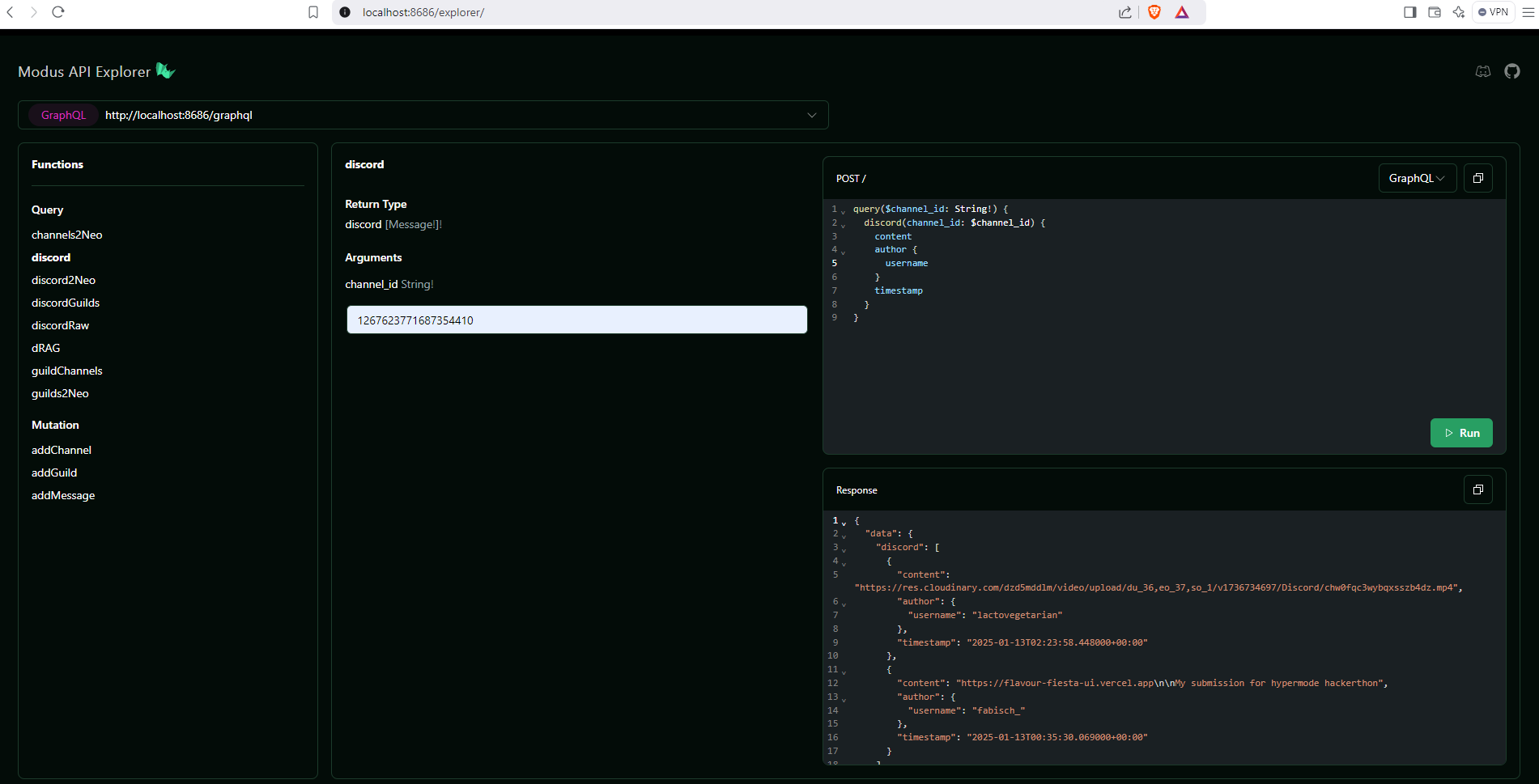Click the share icon in the toolbar
The height and width of the screenshot is (784, 1539).
point(1124,12)
